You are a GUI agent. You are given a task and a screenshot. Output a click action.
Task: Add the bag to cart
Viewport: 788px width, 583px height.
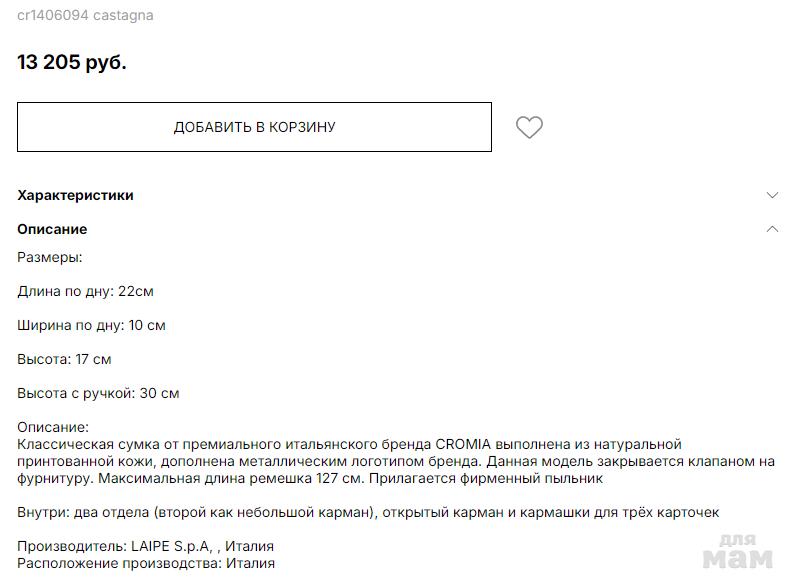(x=254, y=127)
